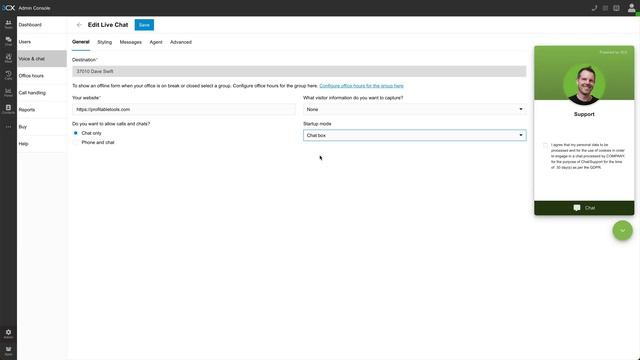The image size is (640, 360).
Task: Open Office hours in the admin menu
Action: click(x=42, y=76)
